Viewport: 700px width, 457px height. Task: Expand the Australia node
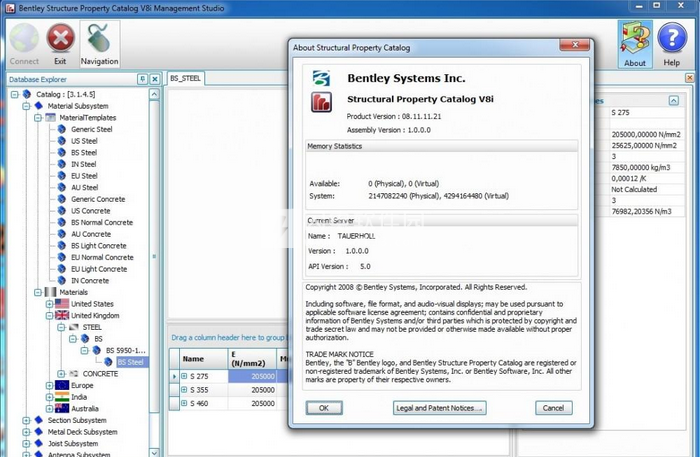click(x=50, y=408)
